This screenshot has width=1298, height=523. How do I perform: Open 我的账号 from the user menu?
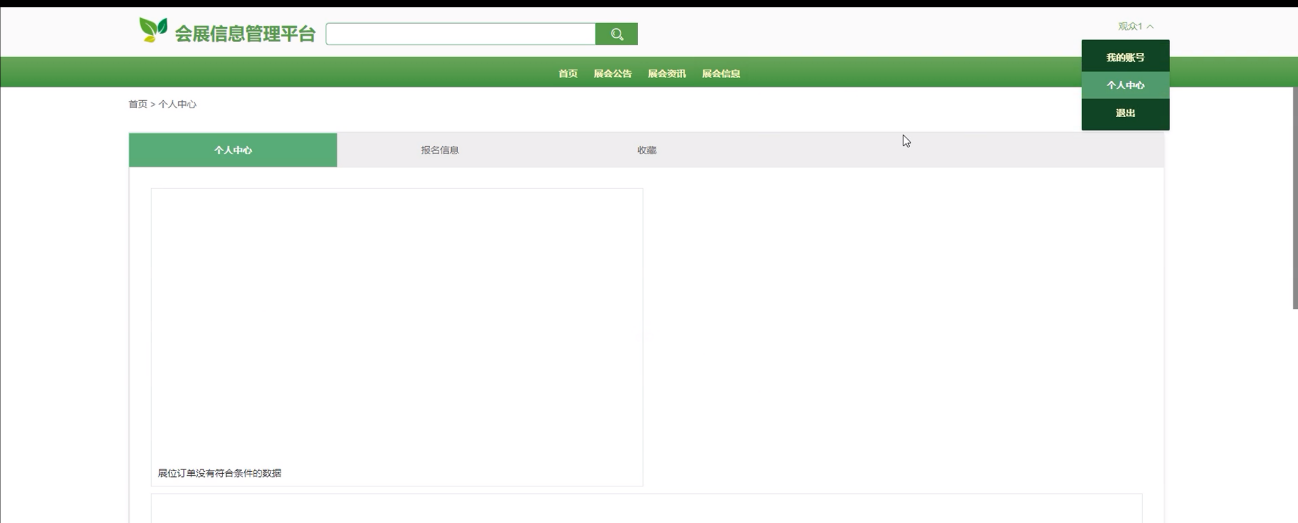pos(1125,57)
